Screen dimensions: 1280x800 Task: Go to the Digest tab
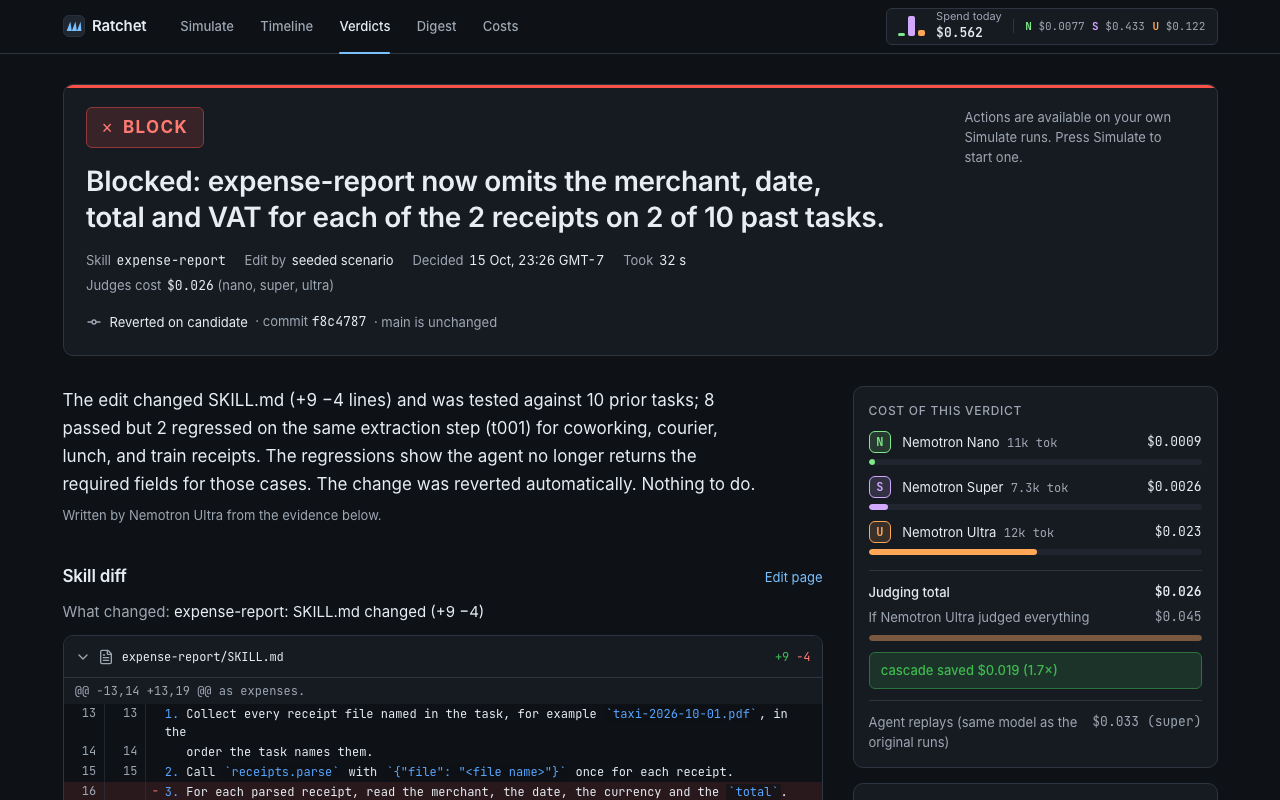(x=436, y=26)
